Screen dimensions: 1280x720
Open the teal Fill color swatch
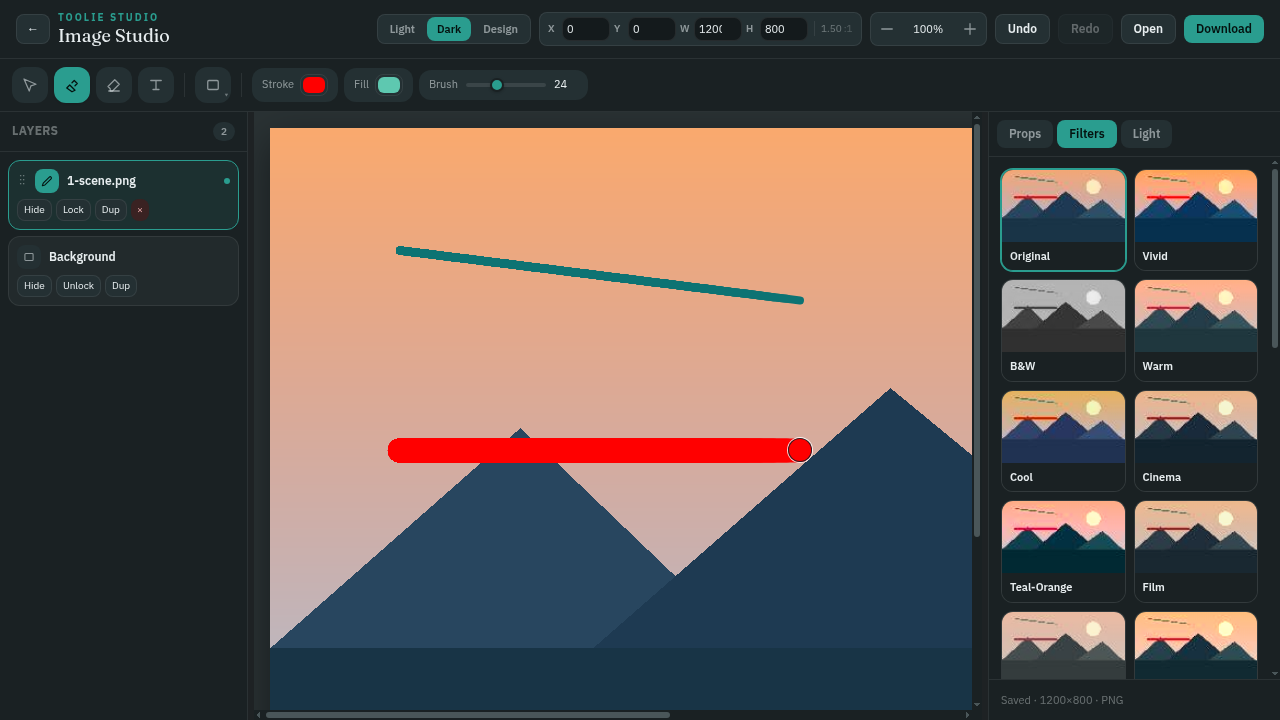389,85
